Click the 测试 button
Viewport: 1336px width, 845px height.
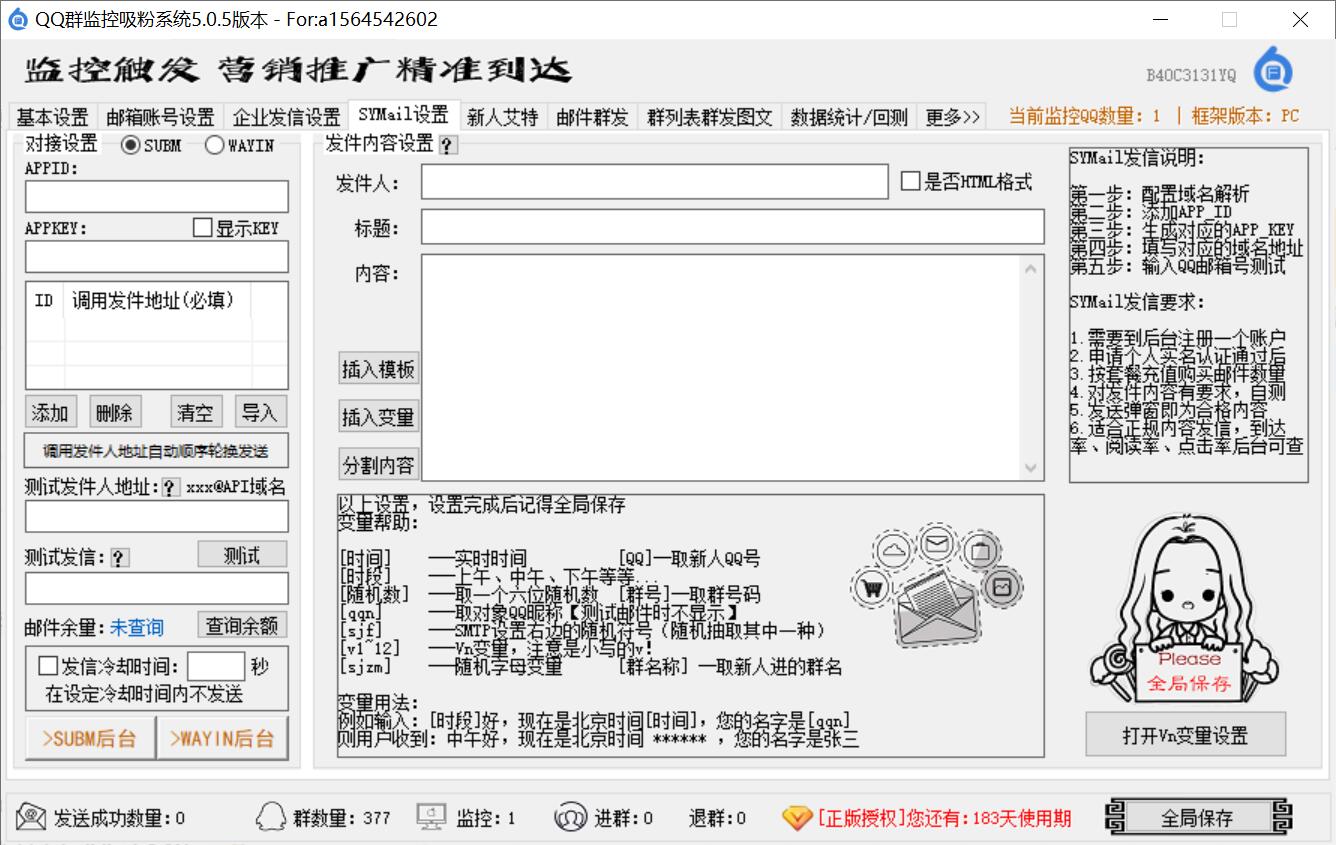242,555
